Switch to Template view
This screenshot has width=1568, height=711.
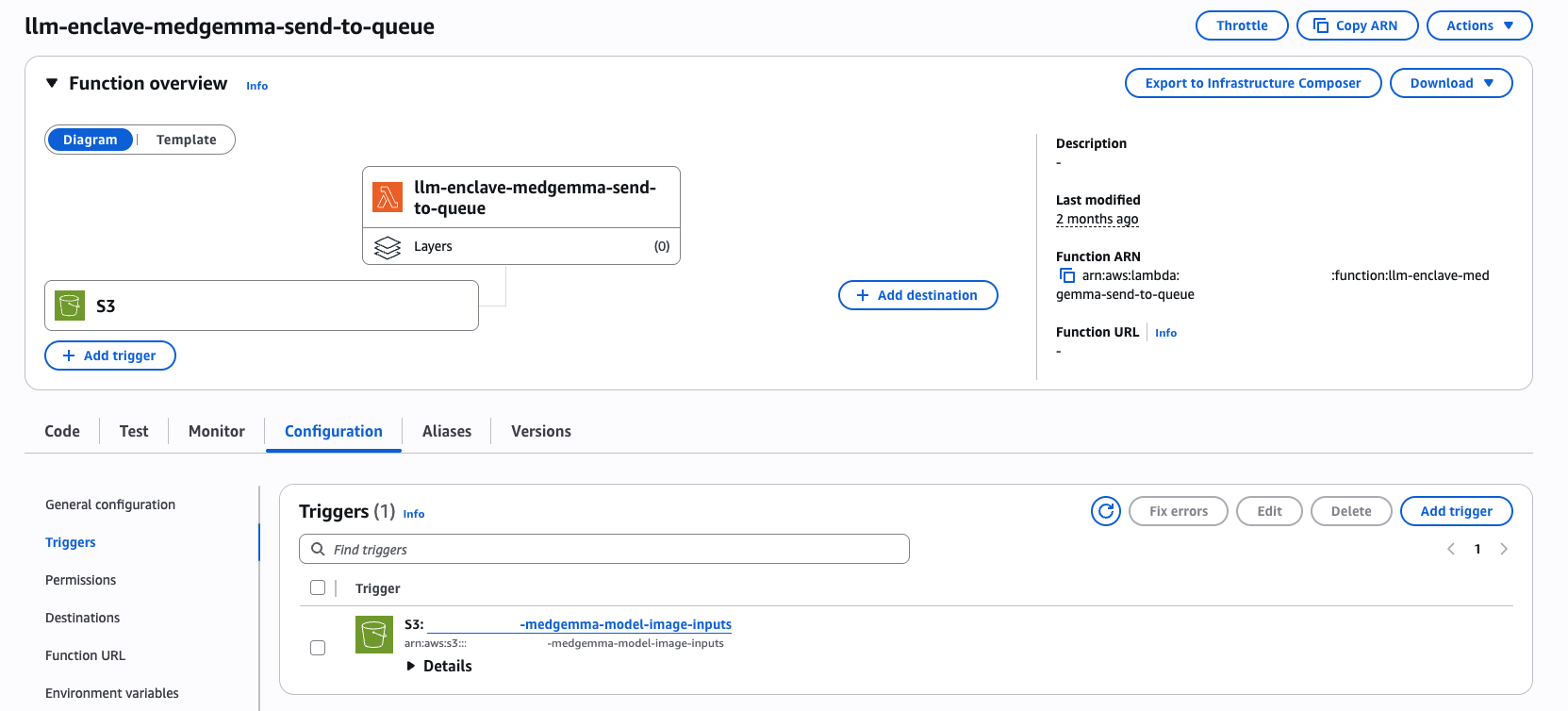coord(187,140)
